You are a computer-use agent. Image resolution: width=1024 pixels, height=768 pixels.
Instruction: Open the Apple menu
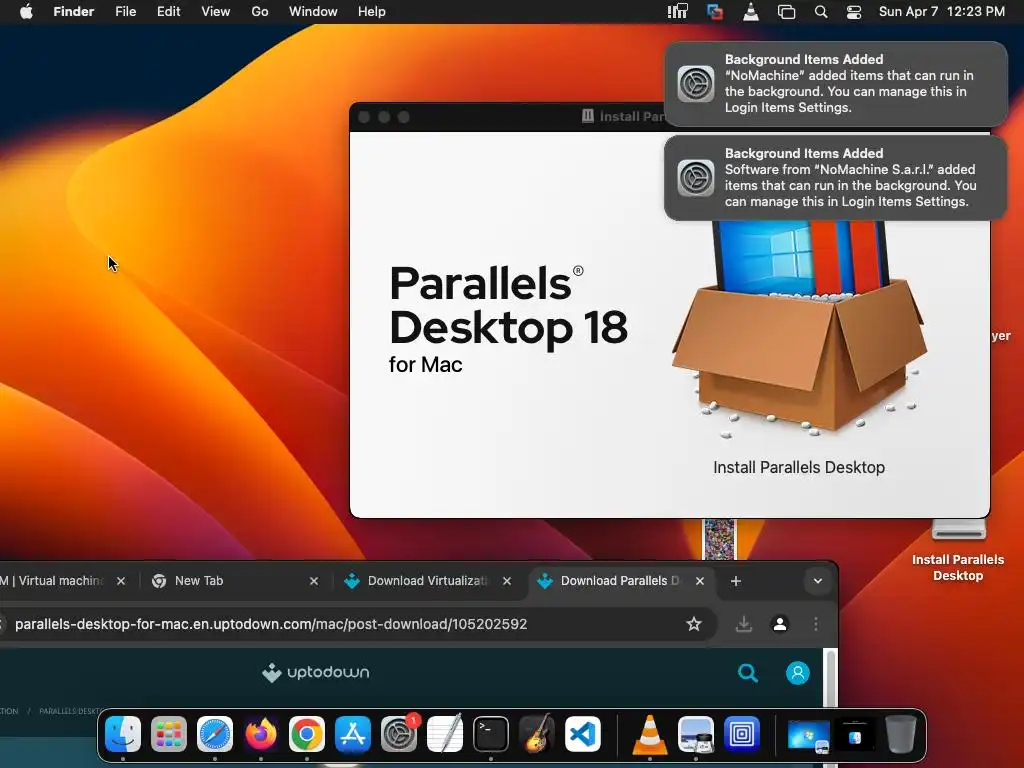26,12
